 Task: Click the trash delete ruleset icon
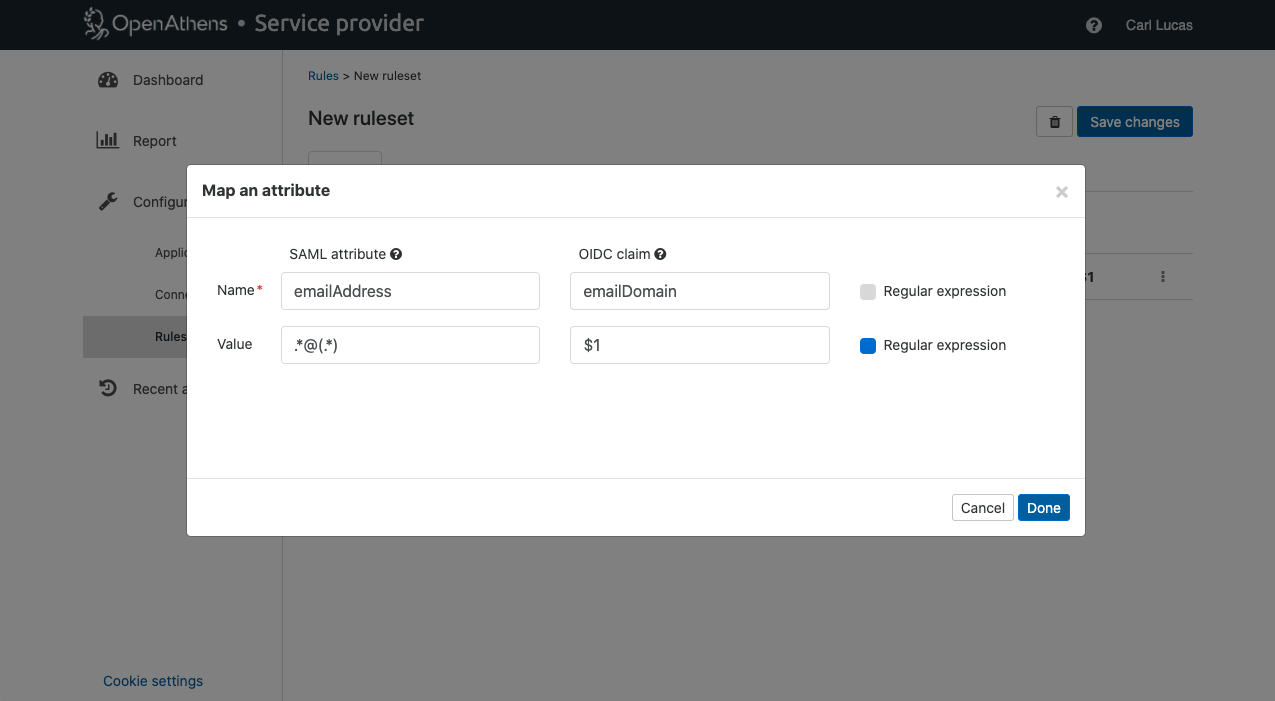[1054, 122]
